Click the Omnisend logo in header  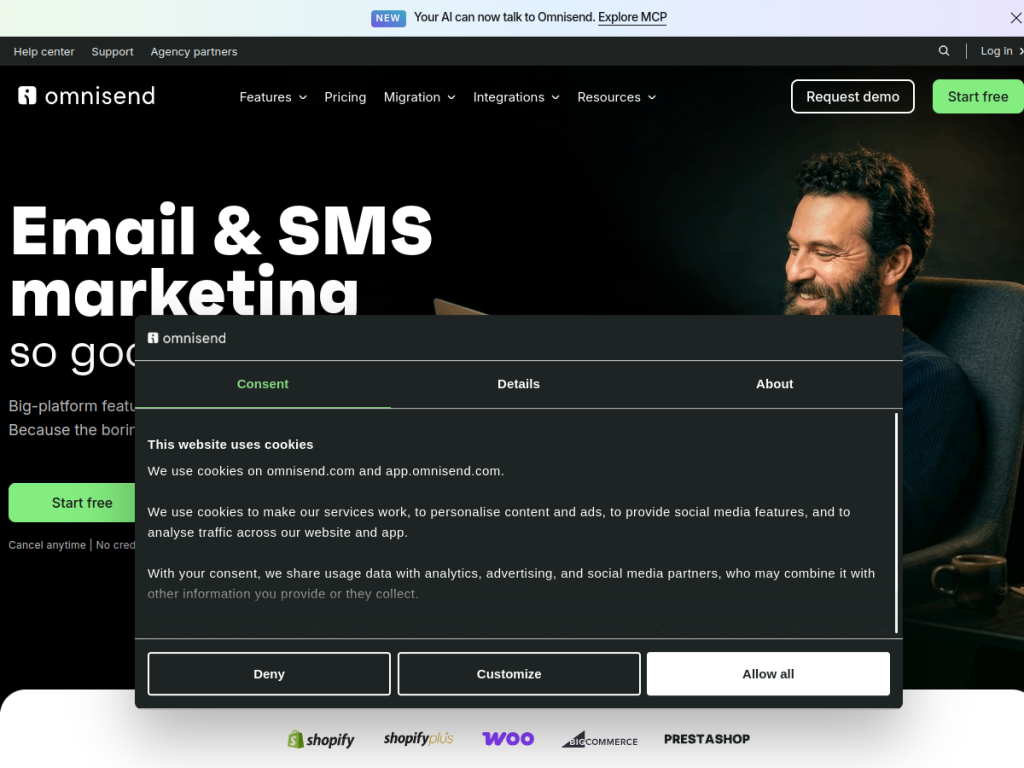pos(87,96)
